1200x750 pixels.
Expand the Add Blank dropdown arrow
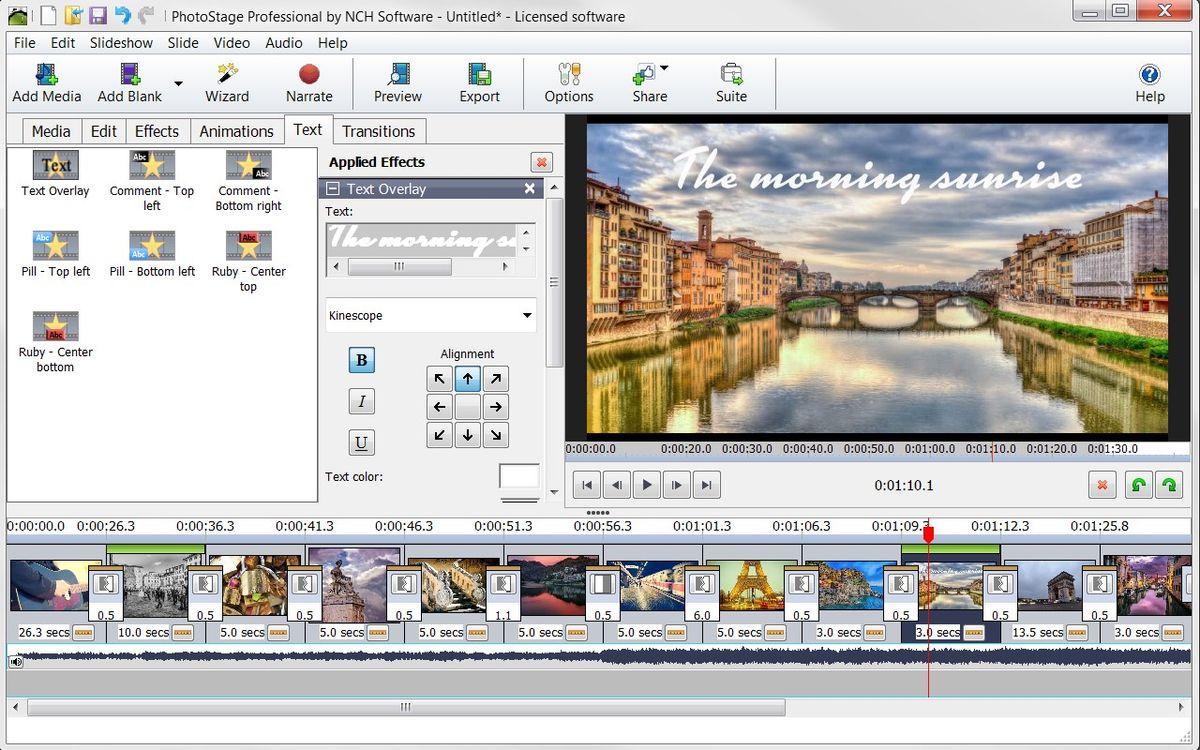coord(179,84)
